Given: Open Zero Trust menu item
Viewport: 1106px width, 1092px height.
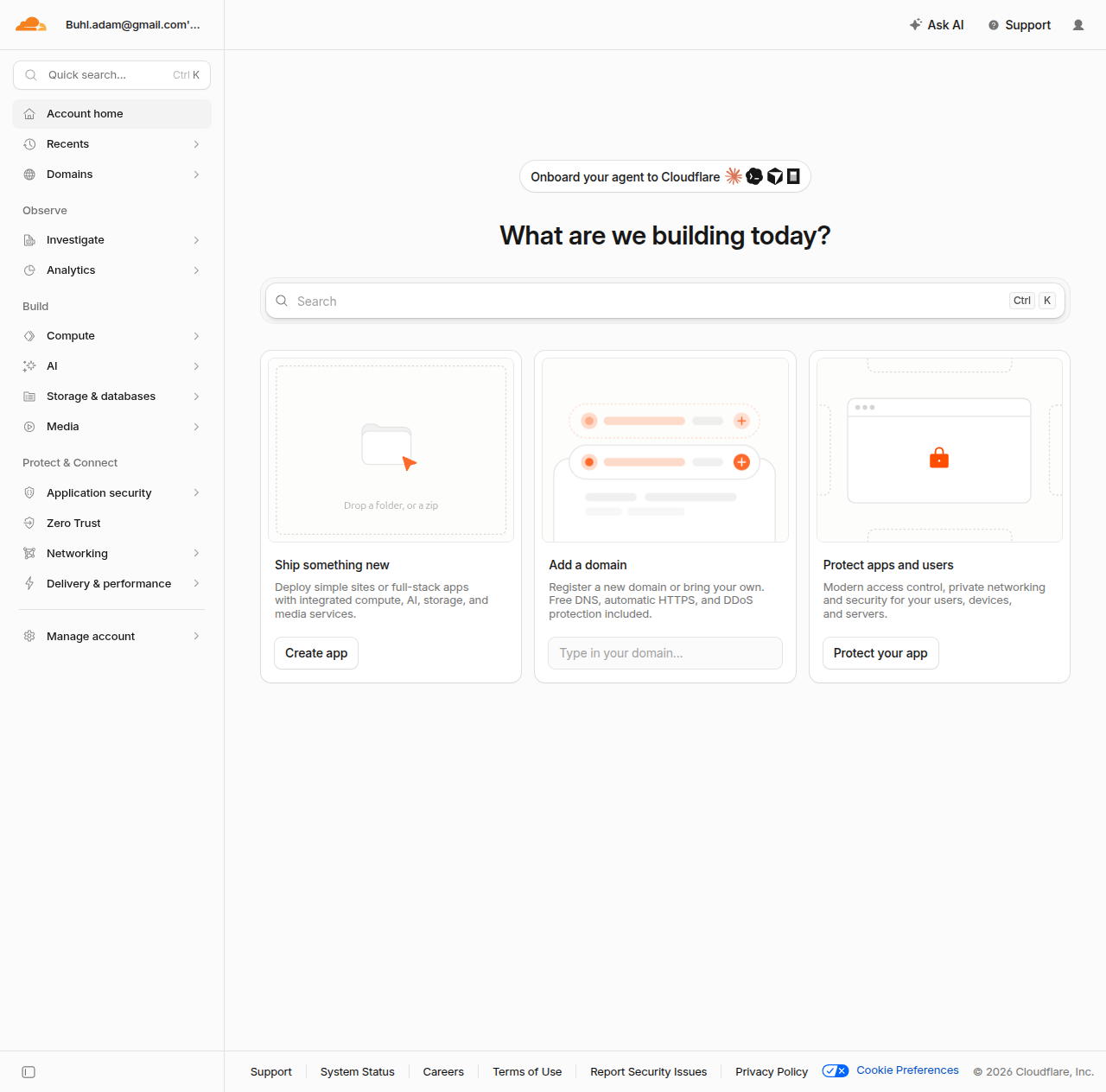Looking at the screenshot, I should click(x=111, y=523).
